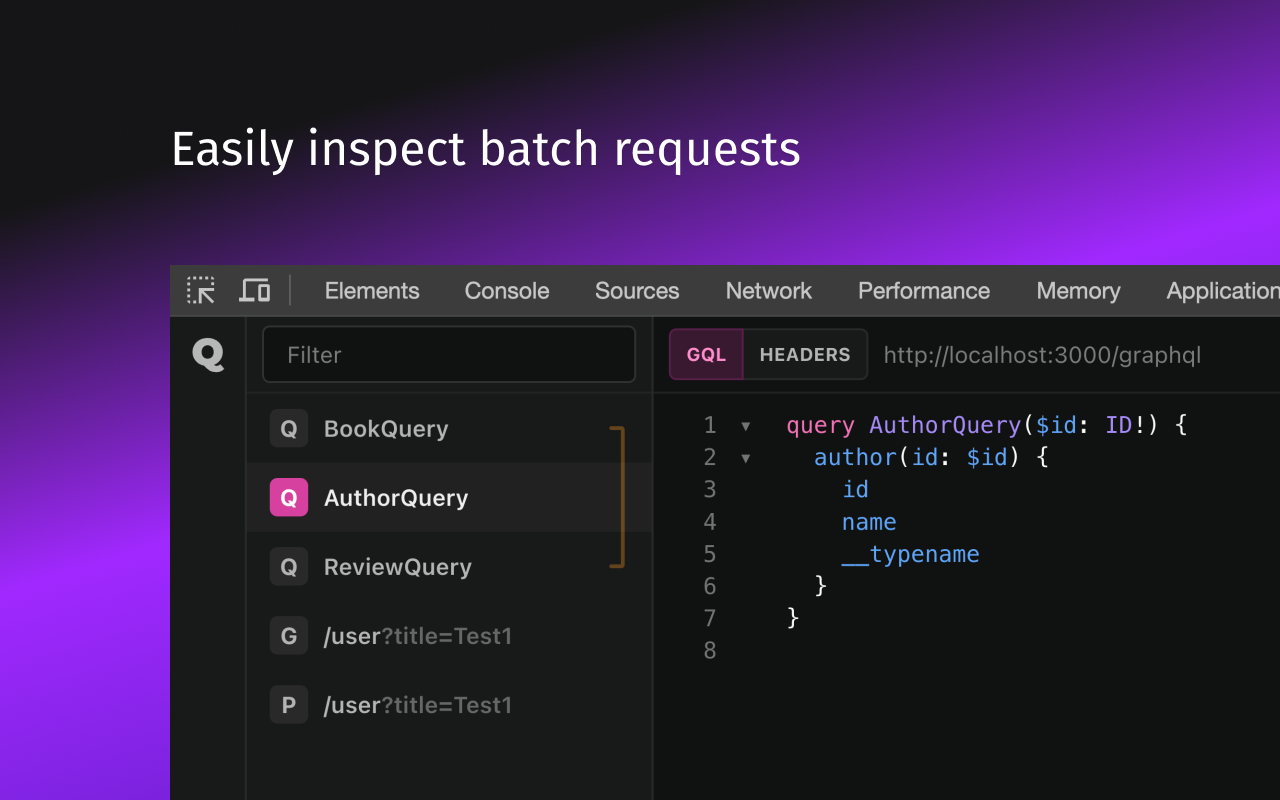
Task: Select the BookQuery request row
Action: (449, 429)
